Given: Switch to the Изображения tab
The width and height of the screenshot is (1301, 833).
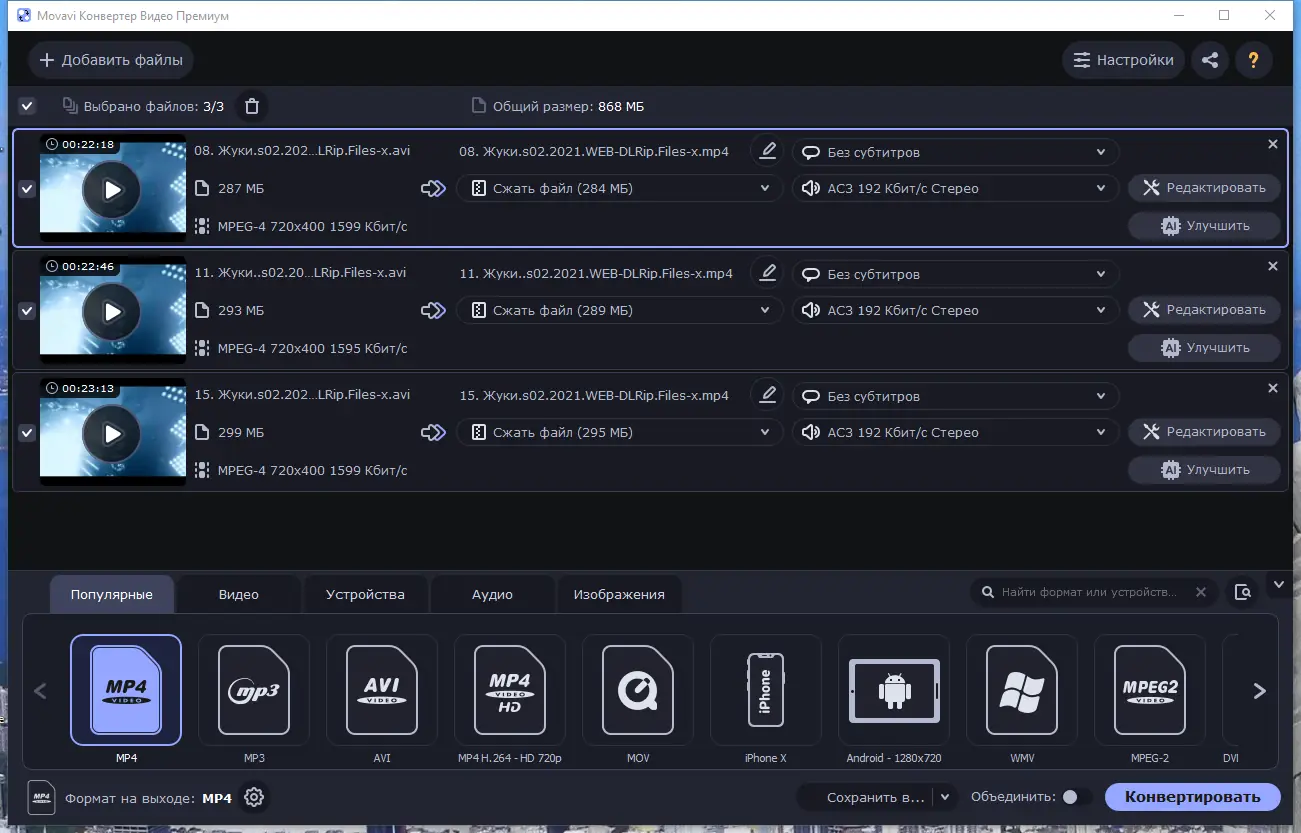Looking at the screenshot, I should point(619,594).
